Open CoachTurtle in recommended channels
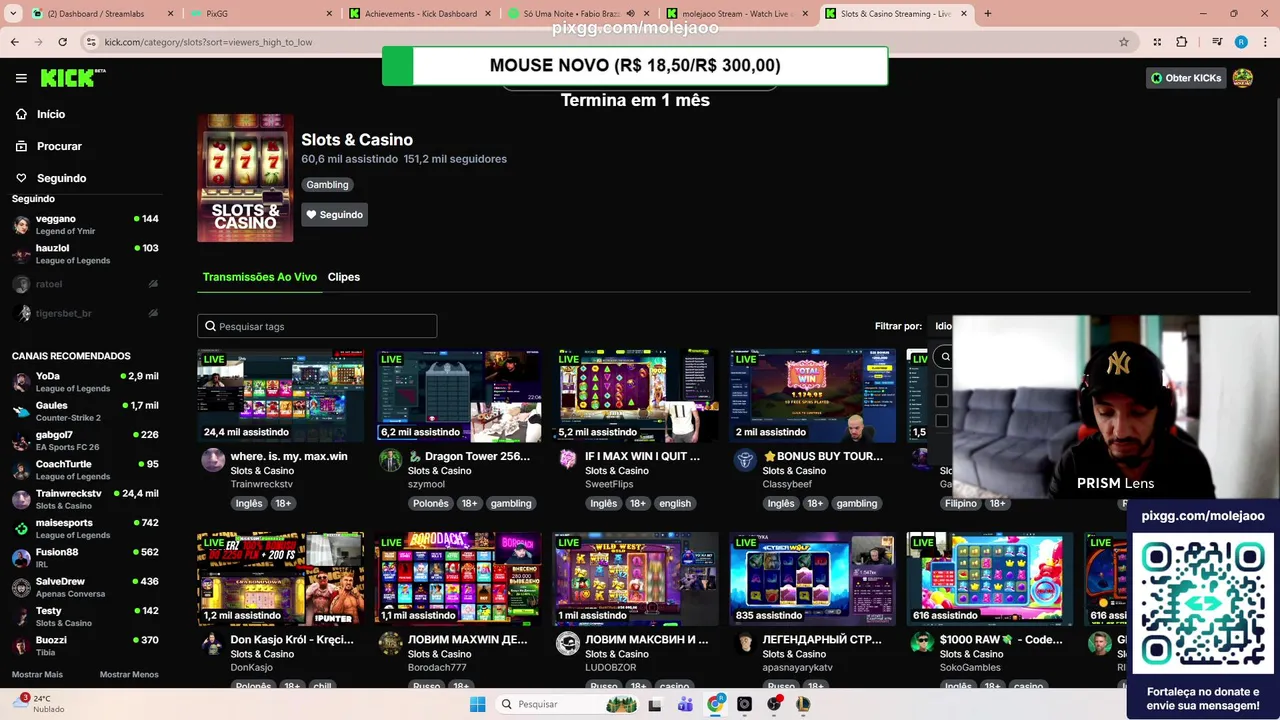Image resolution: width=1280 pixels, height=720 pixels. [x=85, y=470]
